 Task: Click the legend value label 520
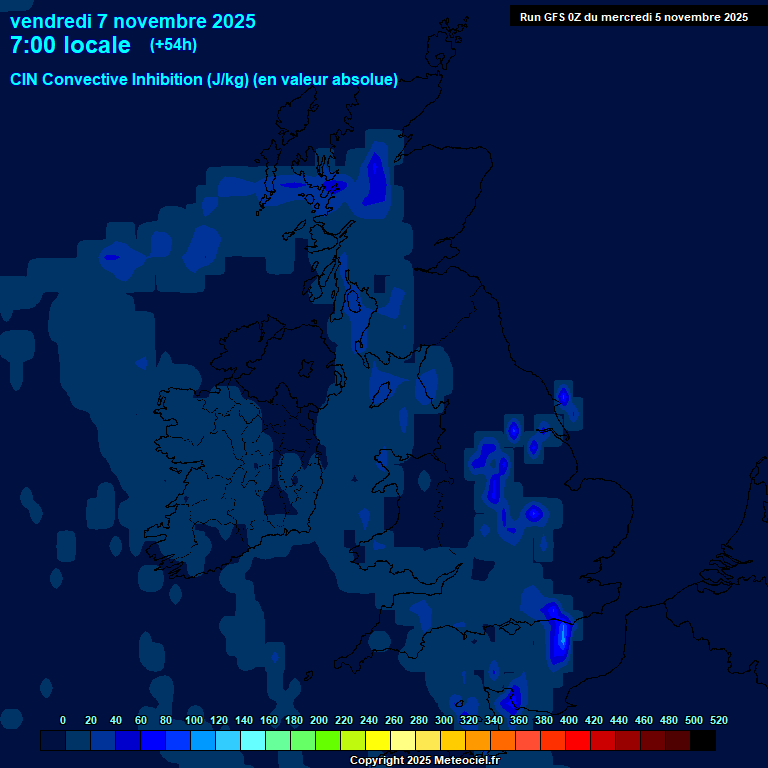tap(718, 720)
